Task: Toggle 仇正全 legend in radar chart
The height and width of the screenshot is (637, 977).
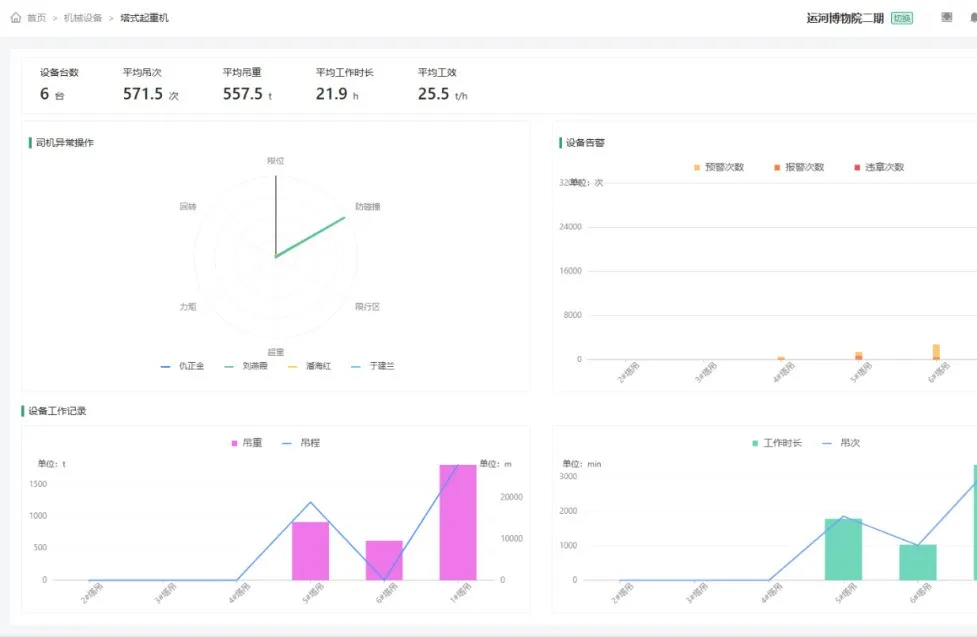Action: click(183, 366)
